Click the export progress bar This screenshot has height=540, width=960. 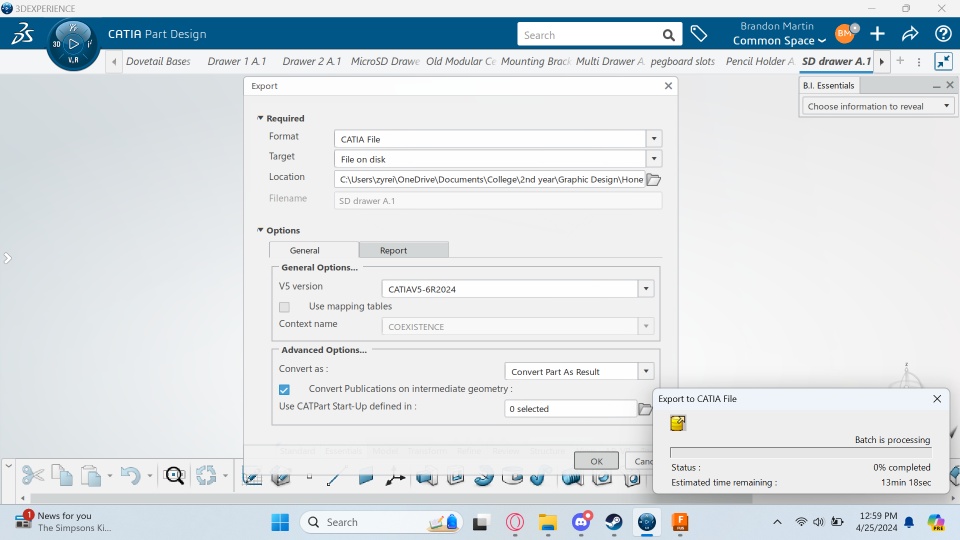[801, 452]
